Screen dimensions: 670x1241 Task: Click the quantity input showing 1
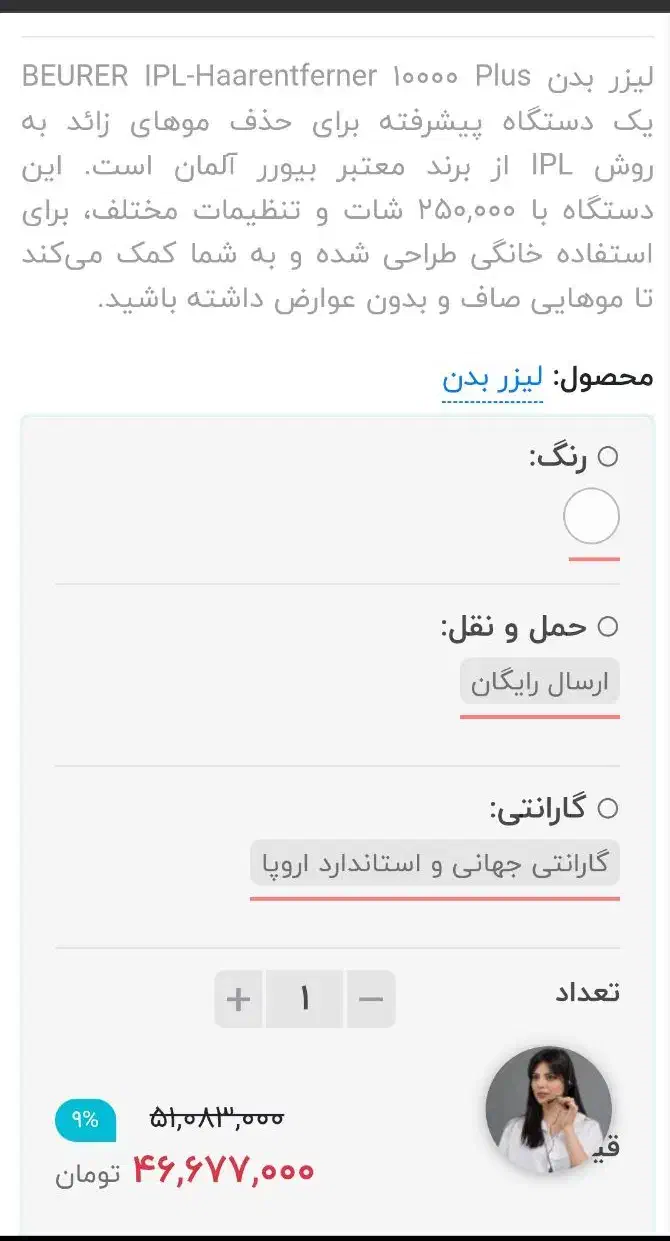(304, 998)
